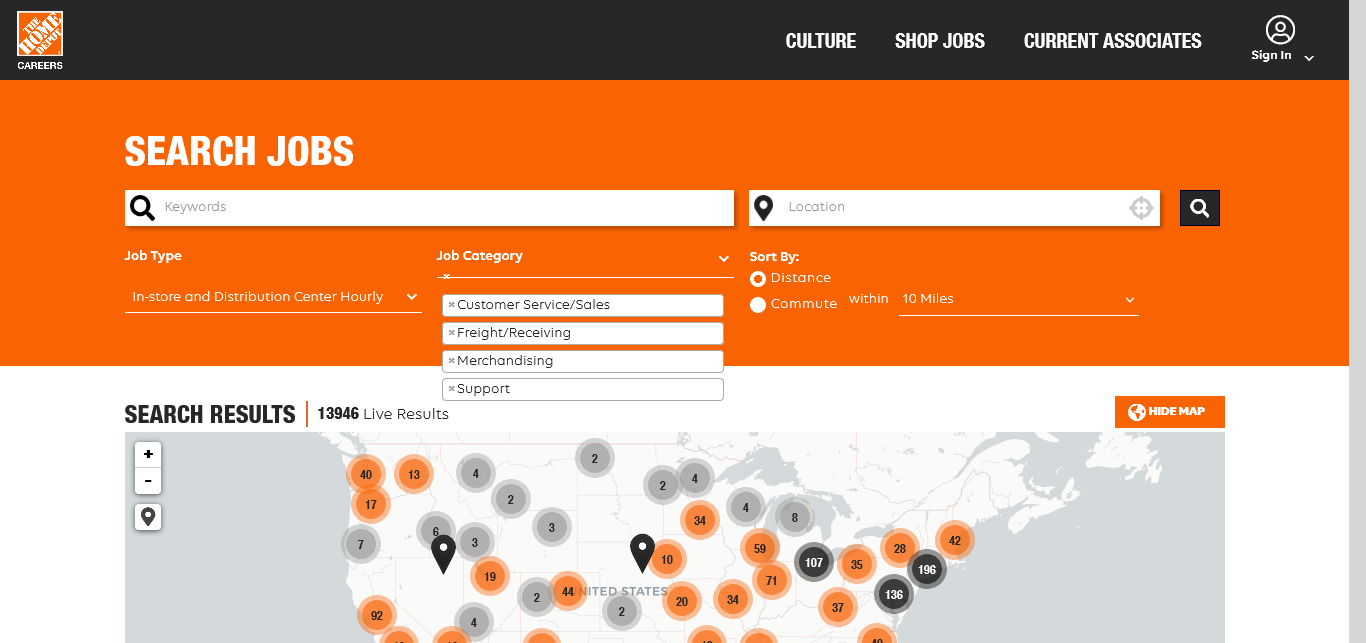Screen dimensions: 1366x643
Task: Click the 196 jobs map cluster
Action: [x=926, y=569]
